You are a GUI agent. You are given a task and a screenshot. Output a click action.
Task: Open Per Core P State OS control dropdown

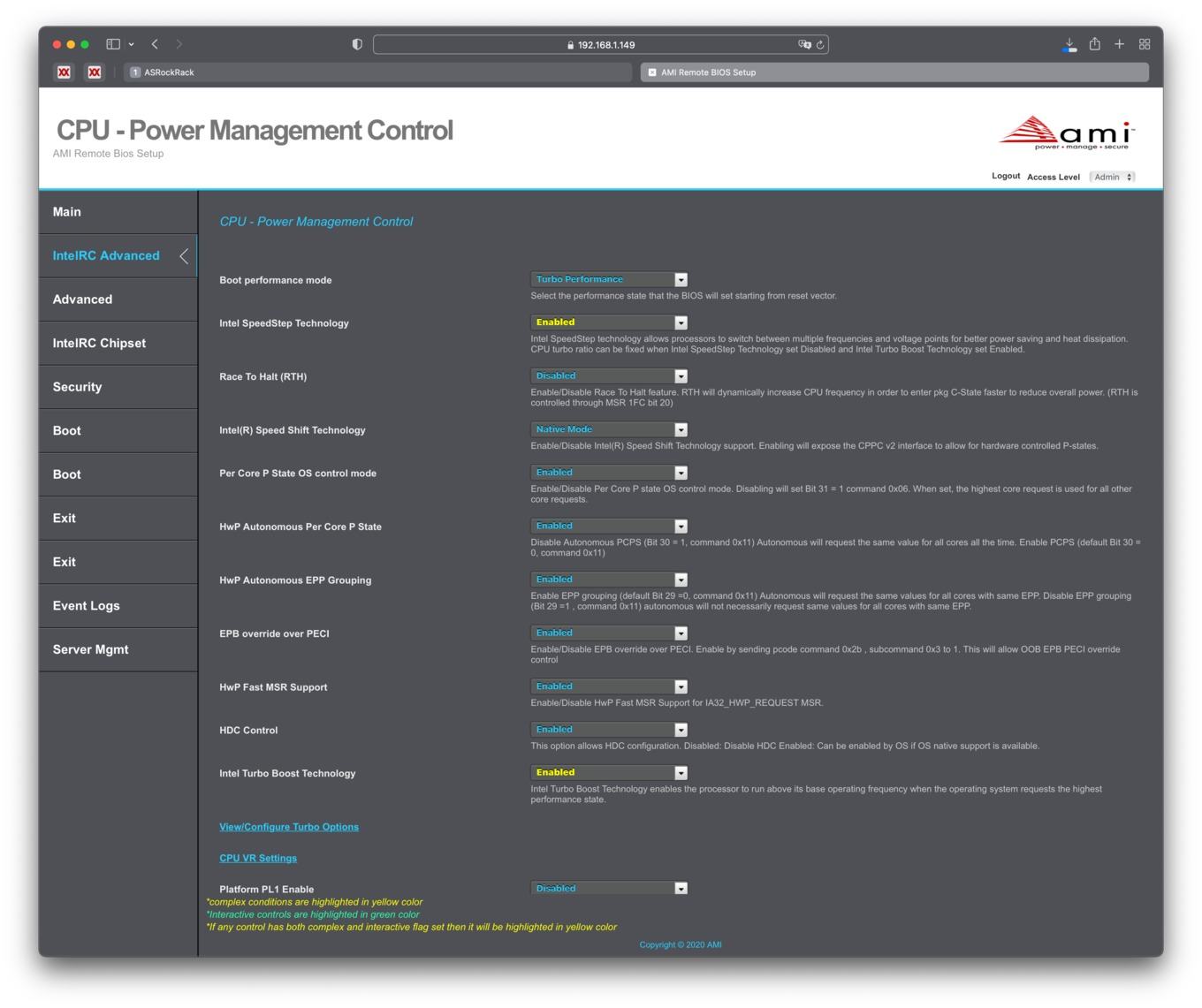(x=609, y=473)
